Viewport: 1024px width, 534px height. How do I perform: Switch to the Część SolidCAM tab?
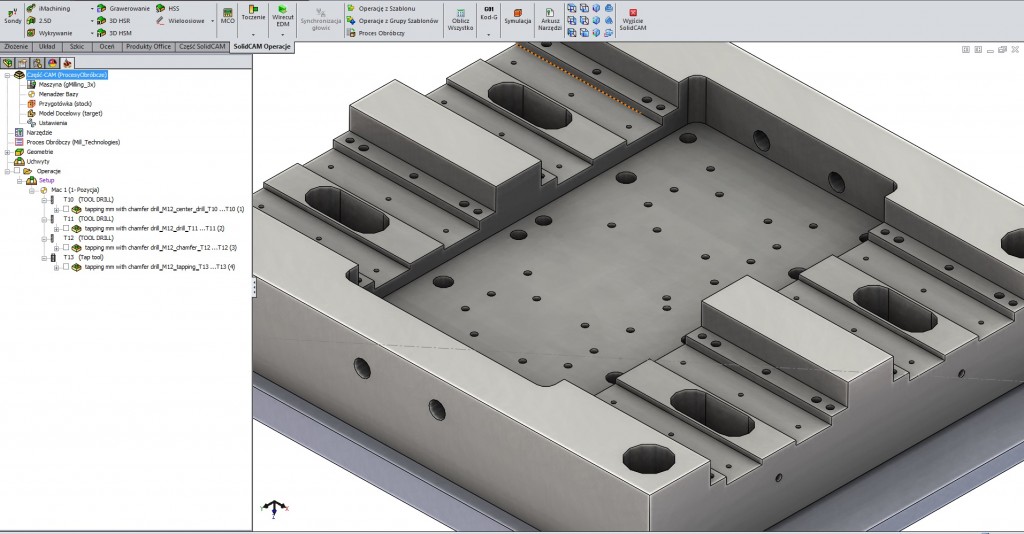point(202,46)
